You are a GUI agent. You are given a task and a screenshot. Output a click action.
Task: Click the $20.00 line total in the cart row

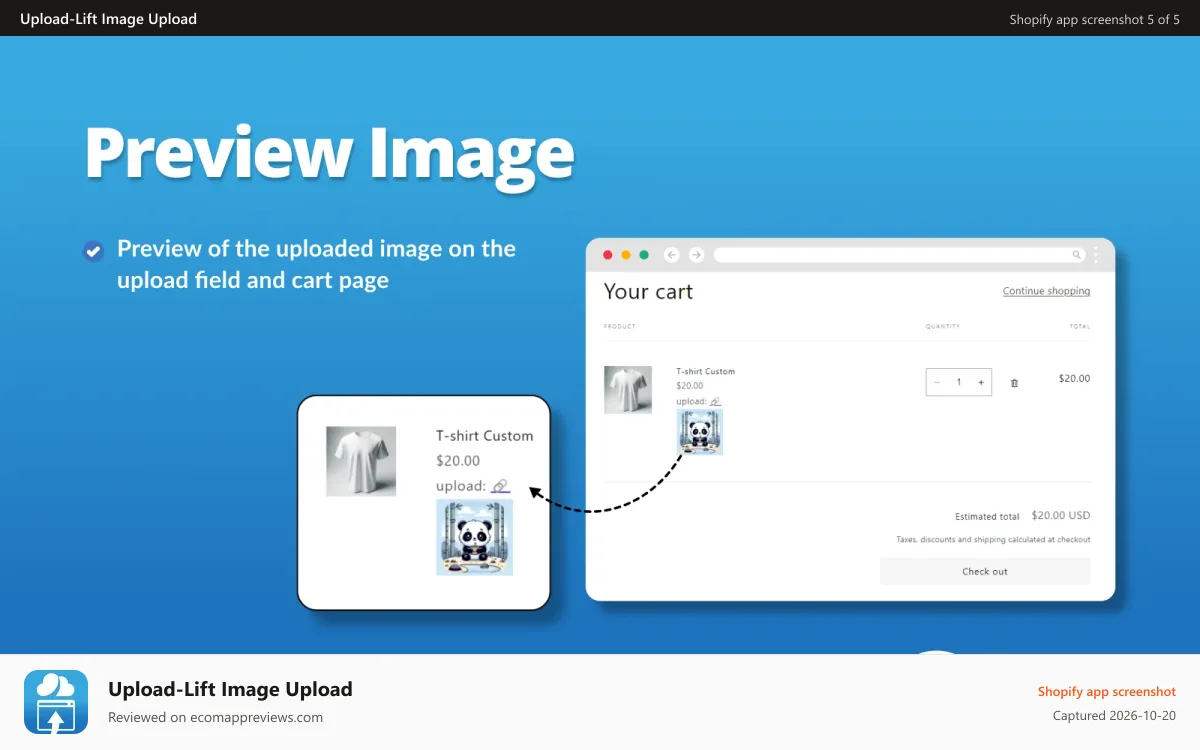(x=1074, y=379)
